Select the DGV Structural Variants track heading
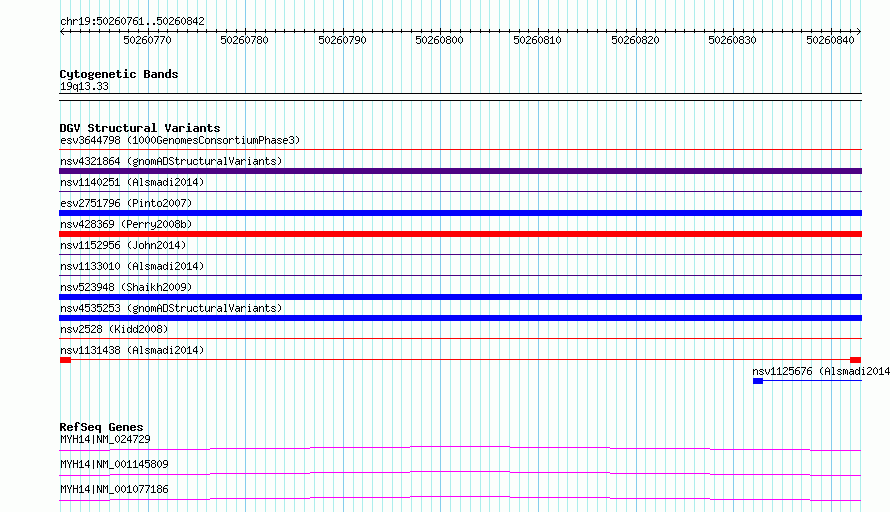Viewport: 890px width, 512px height. pyautogui.click(x=140, y=128)
